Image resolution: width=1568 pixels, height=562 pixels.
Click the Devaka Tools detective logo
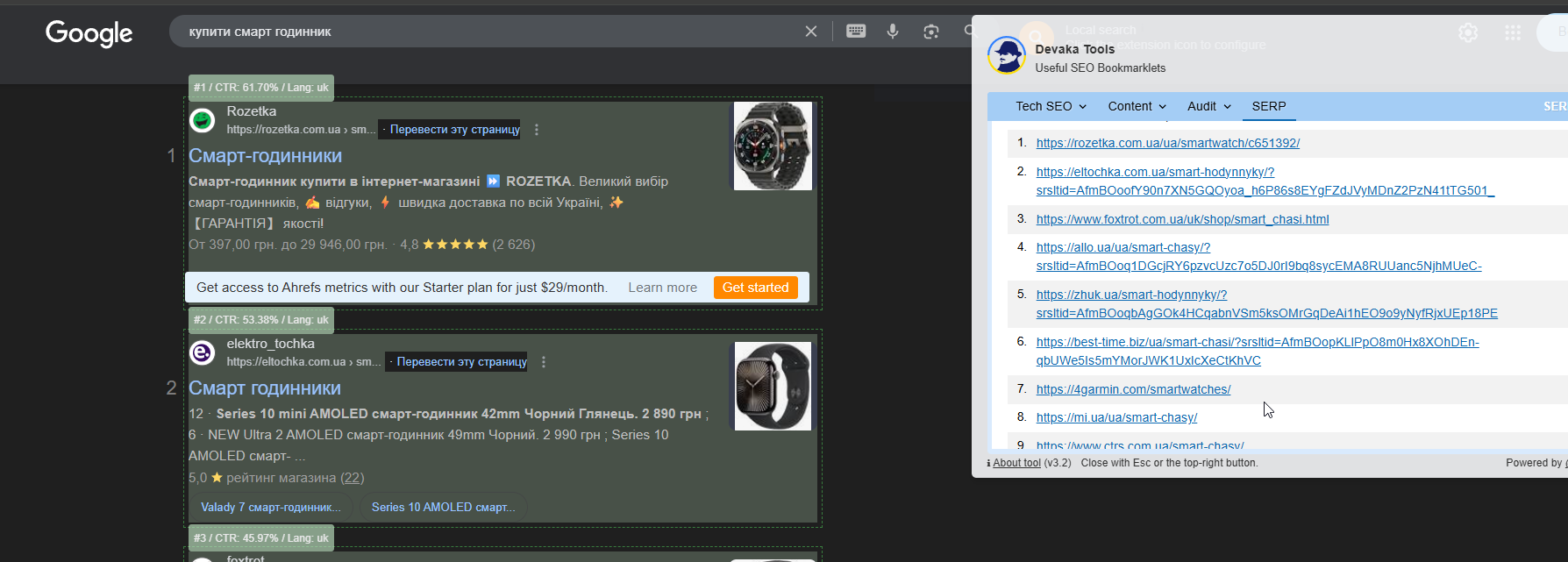click(1007, 55)
